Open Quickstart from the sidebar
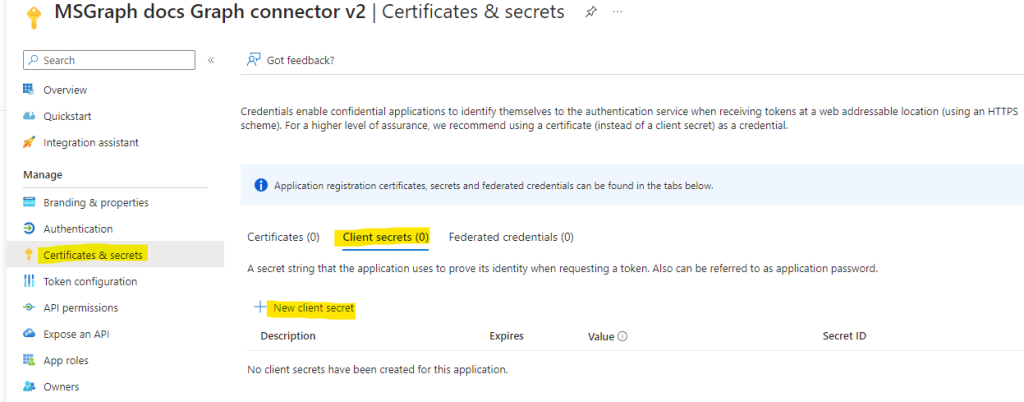This screenshot has height=402, width=1024. (x=67, y=116)
